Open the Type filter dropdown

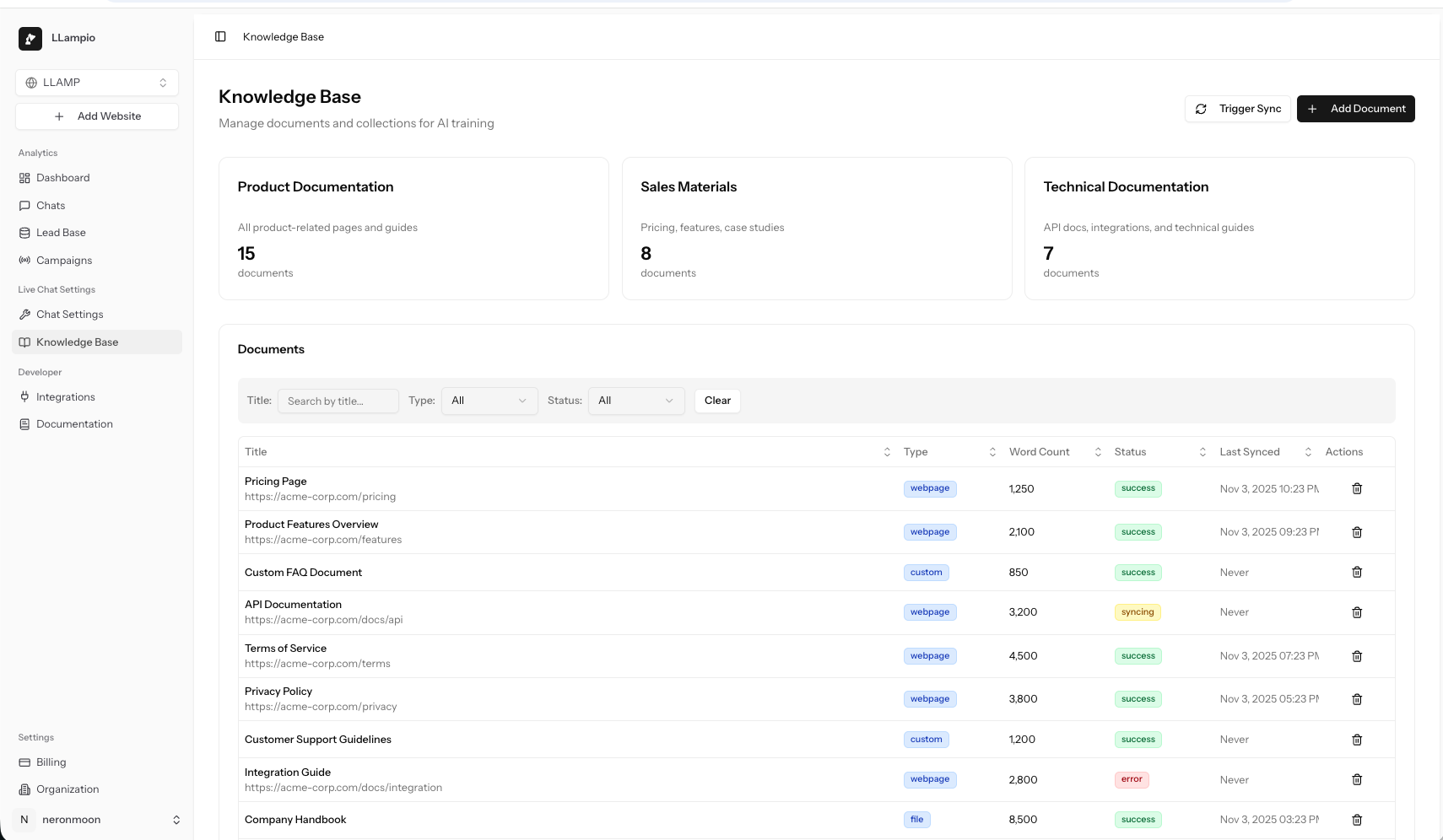(x=489, y=401)
